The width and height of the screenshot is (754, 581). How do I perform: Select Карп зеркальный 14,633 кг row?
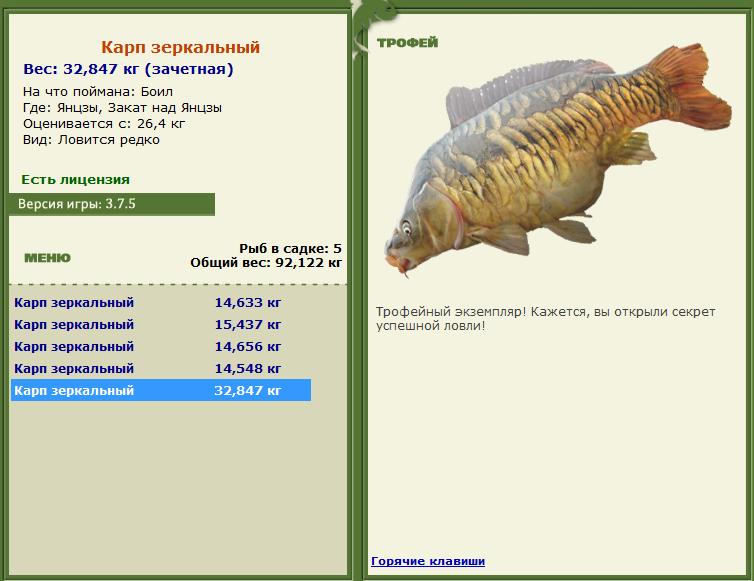(161, 303)
